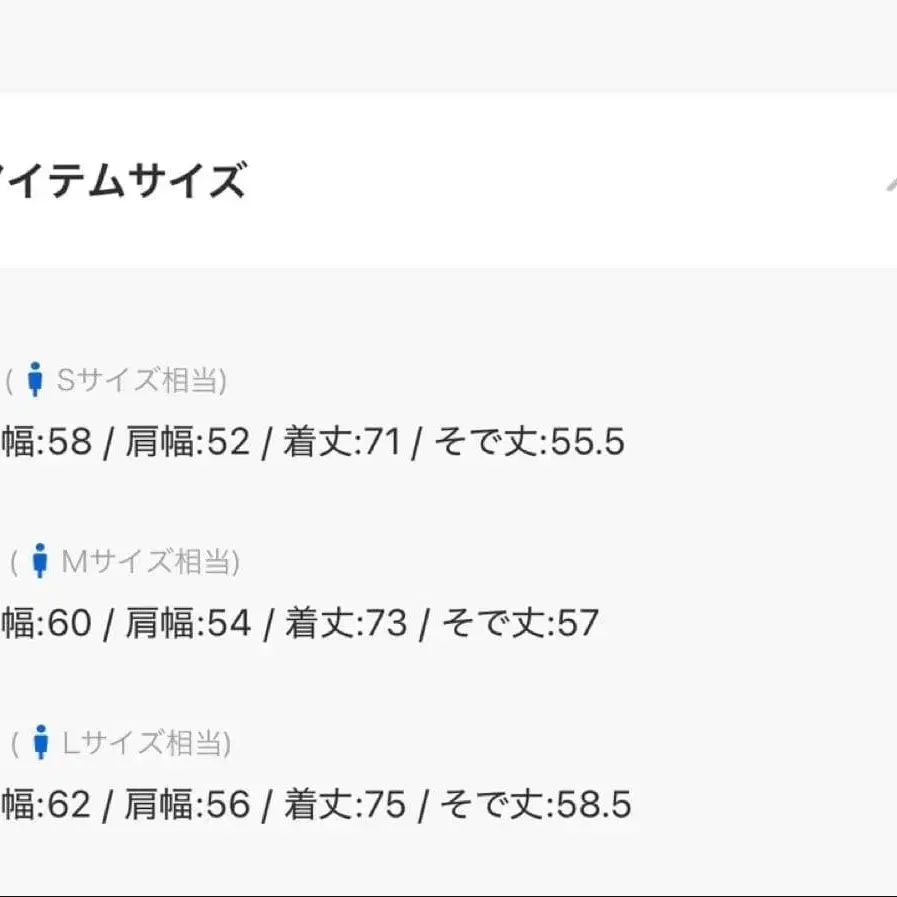The width and height of the screenshot is (897, 897).
Task: Collapse the アイテムサイズ section chevron
Action: pyautogui.click(x=888, y=184)
